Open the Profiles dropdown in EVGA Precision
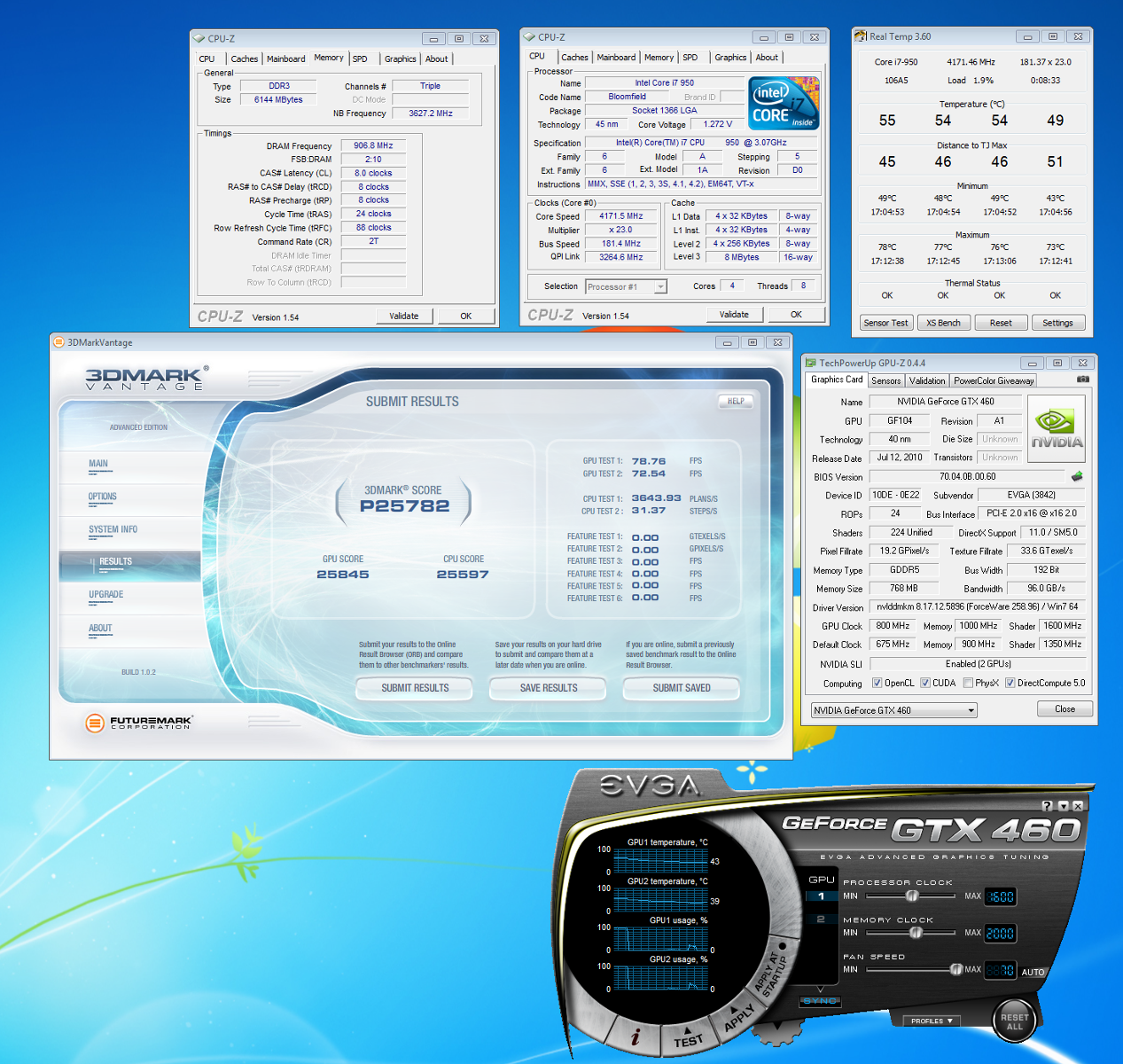The height and width of the screenshot is (1064, 1123). 932,1021
